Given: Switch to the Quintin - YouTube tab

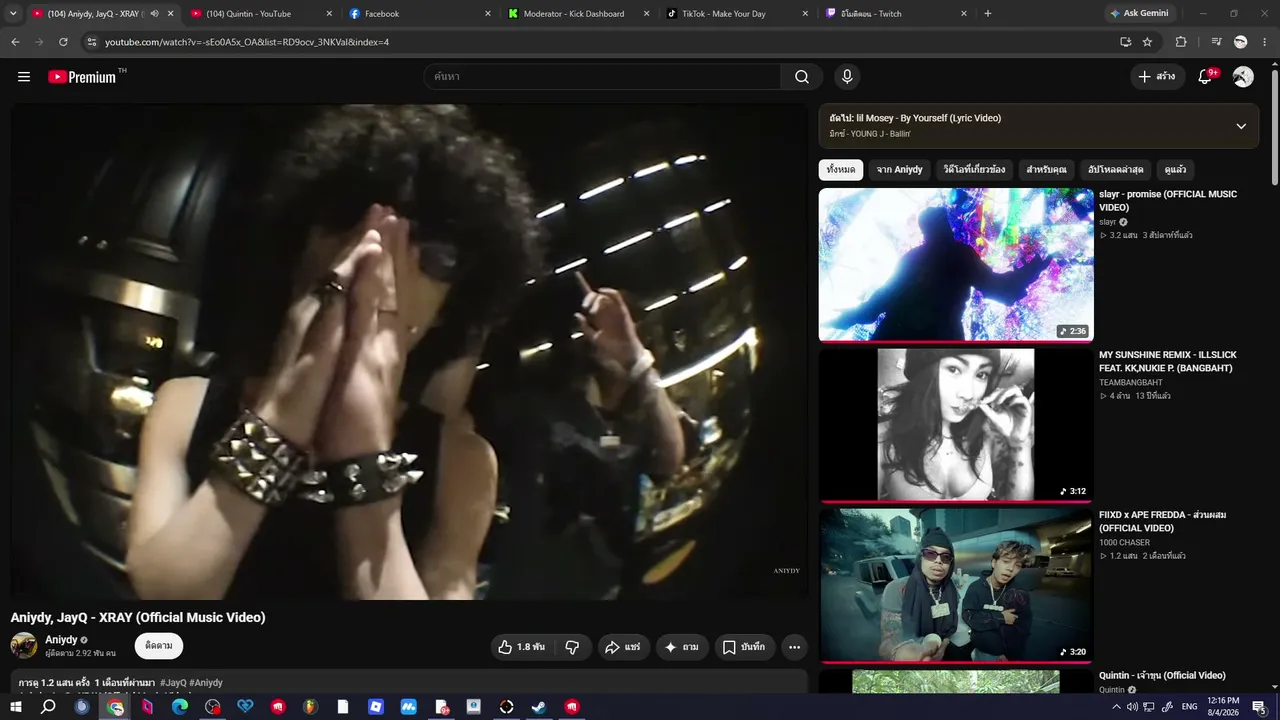Looking at the screenshot, I should 259,14.
